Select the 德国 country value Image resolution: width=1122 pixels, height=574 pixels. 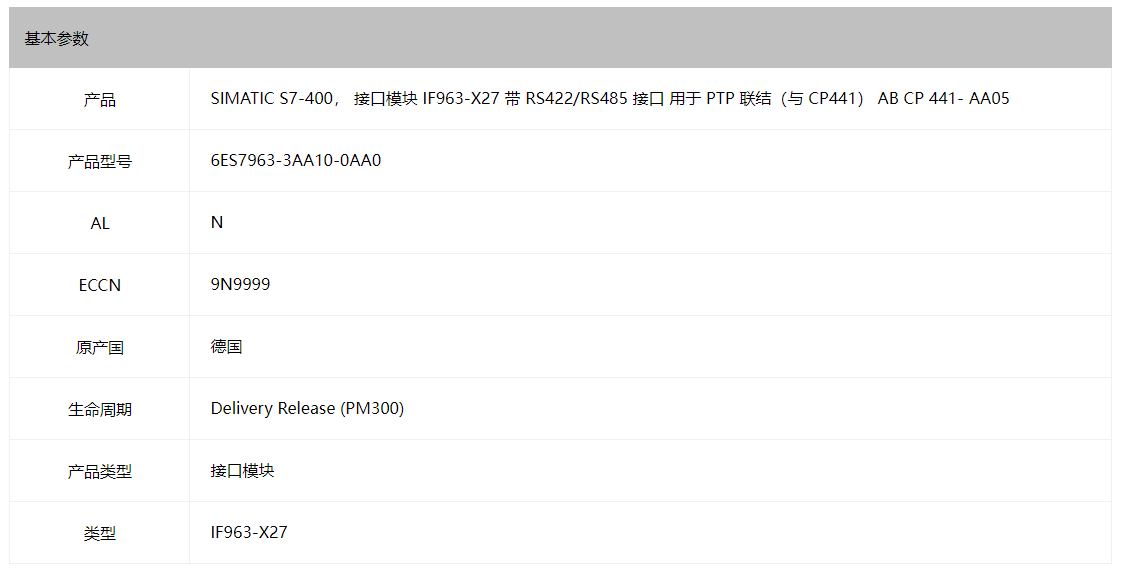pos(226,346)
